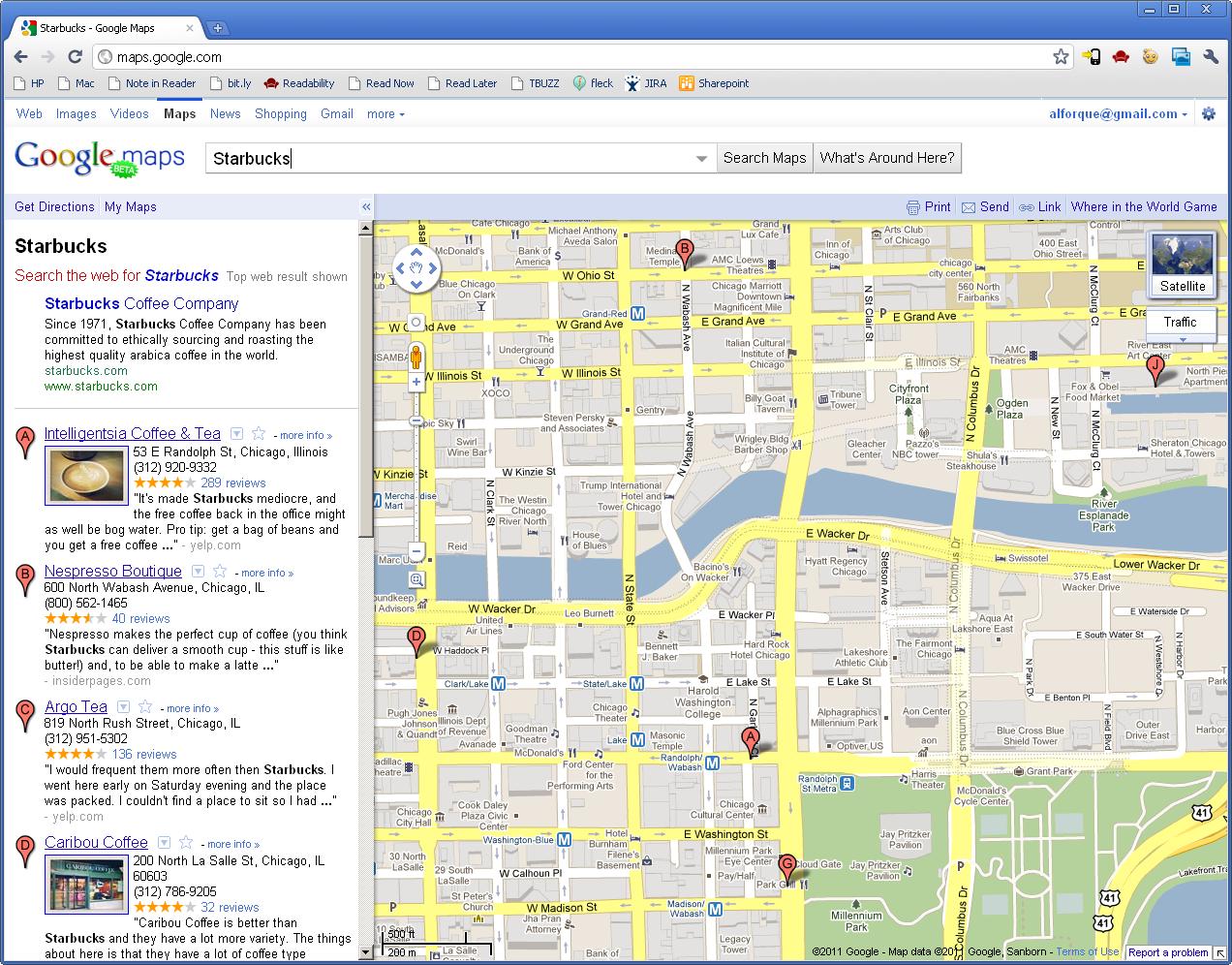Click the Send link
The image size is (1232, 965).
(x=985, y=206)
